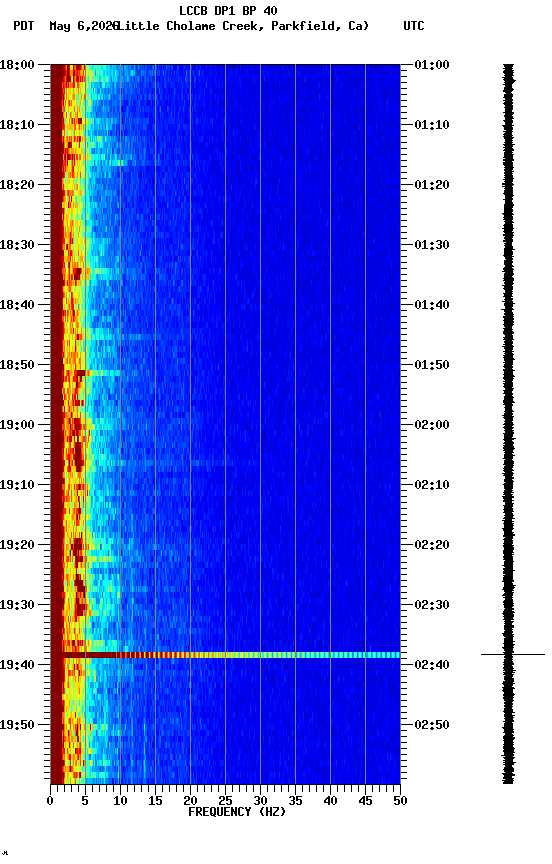Screen dimensions: 552x864
Task: Click the '35' frequency axis label
Action: (295, 801)
